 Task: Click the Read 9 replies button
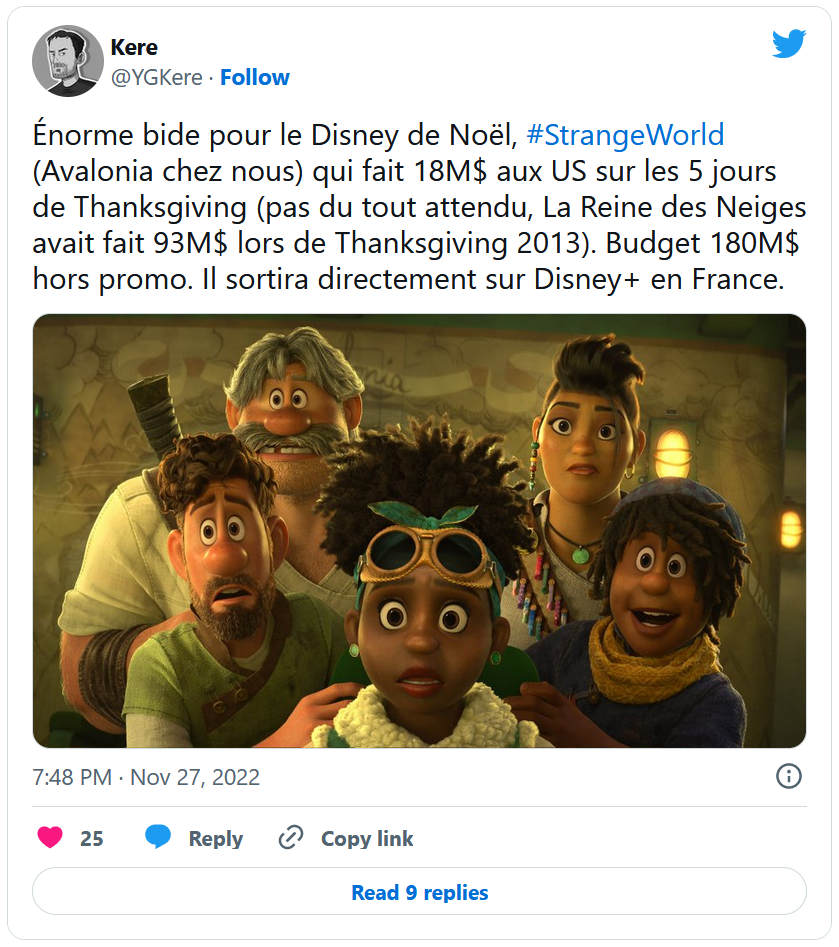pyautogui.click(x=419, y=891)
